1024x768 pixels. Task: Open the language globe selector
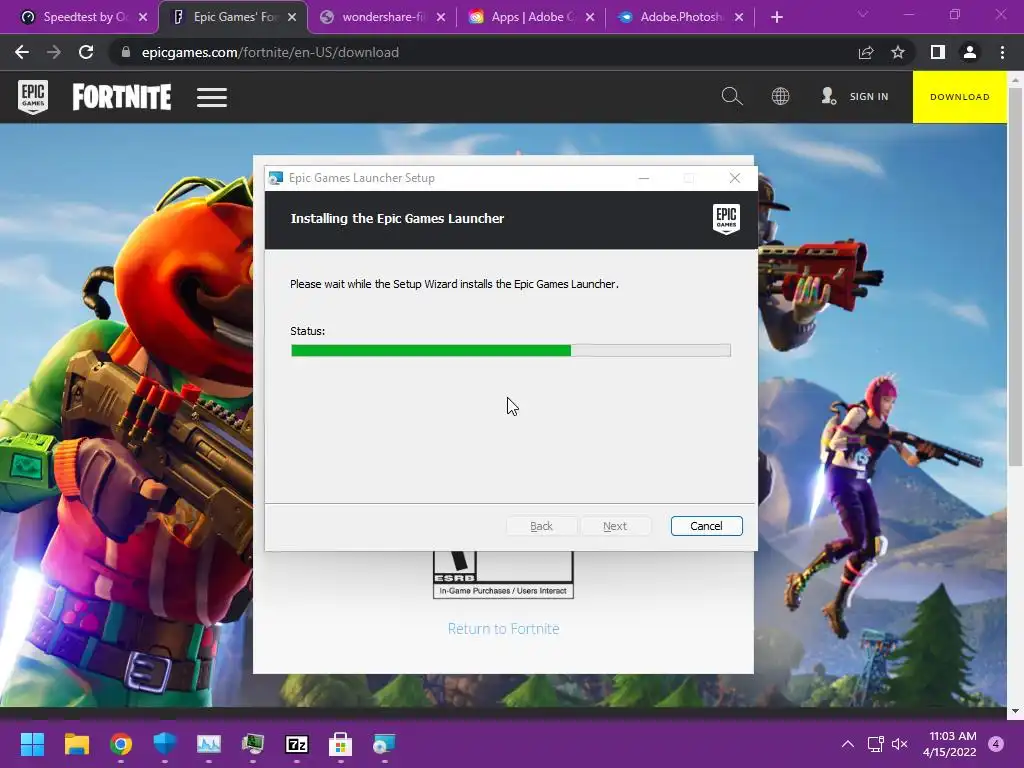[x=780, y=96]
